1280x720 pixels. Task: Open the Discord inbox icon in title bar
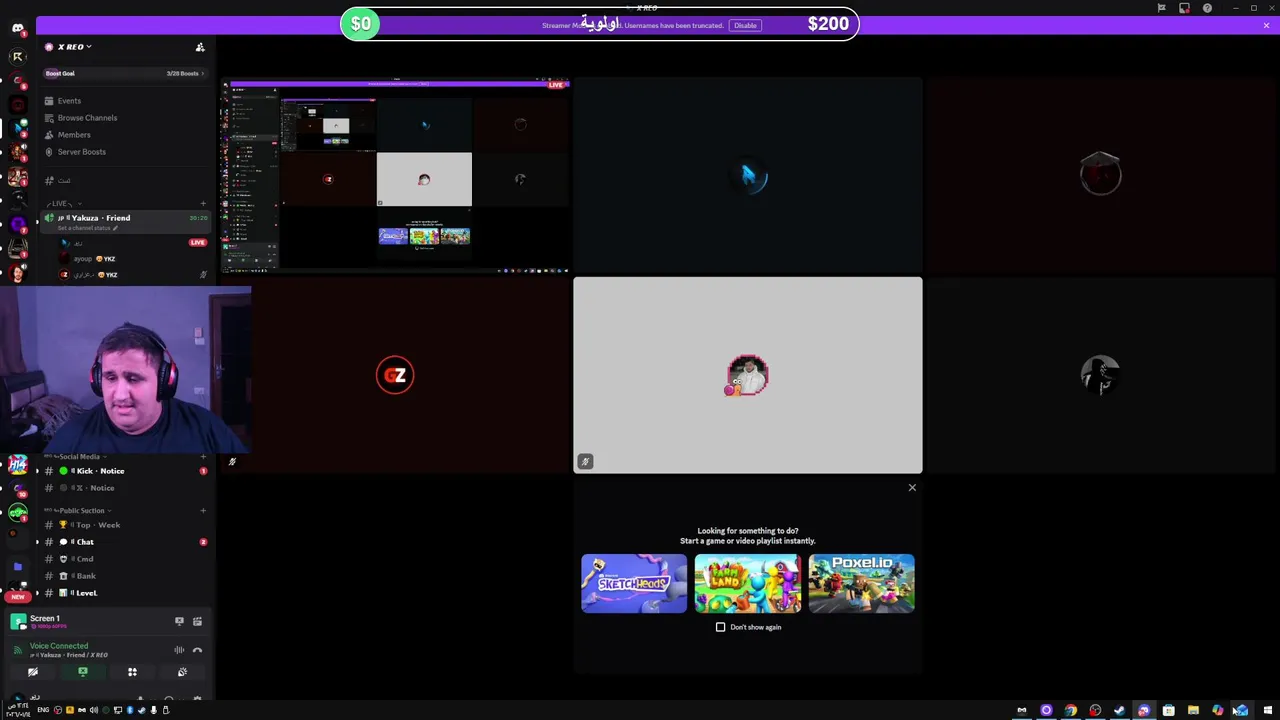(x=1184, y=8)
